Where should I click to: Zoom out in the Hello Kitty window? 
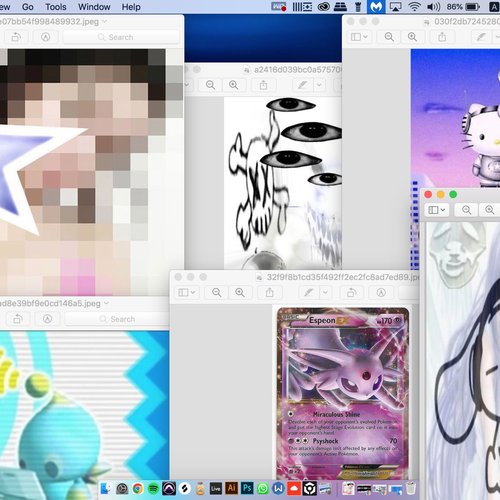[389, 37]
